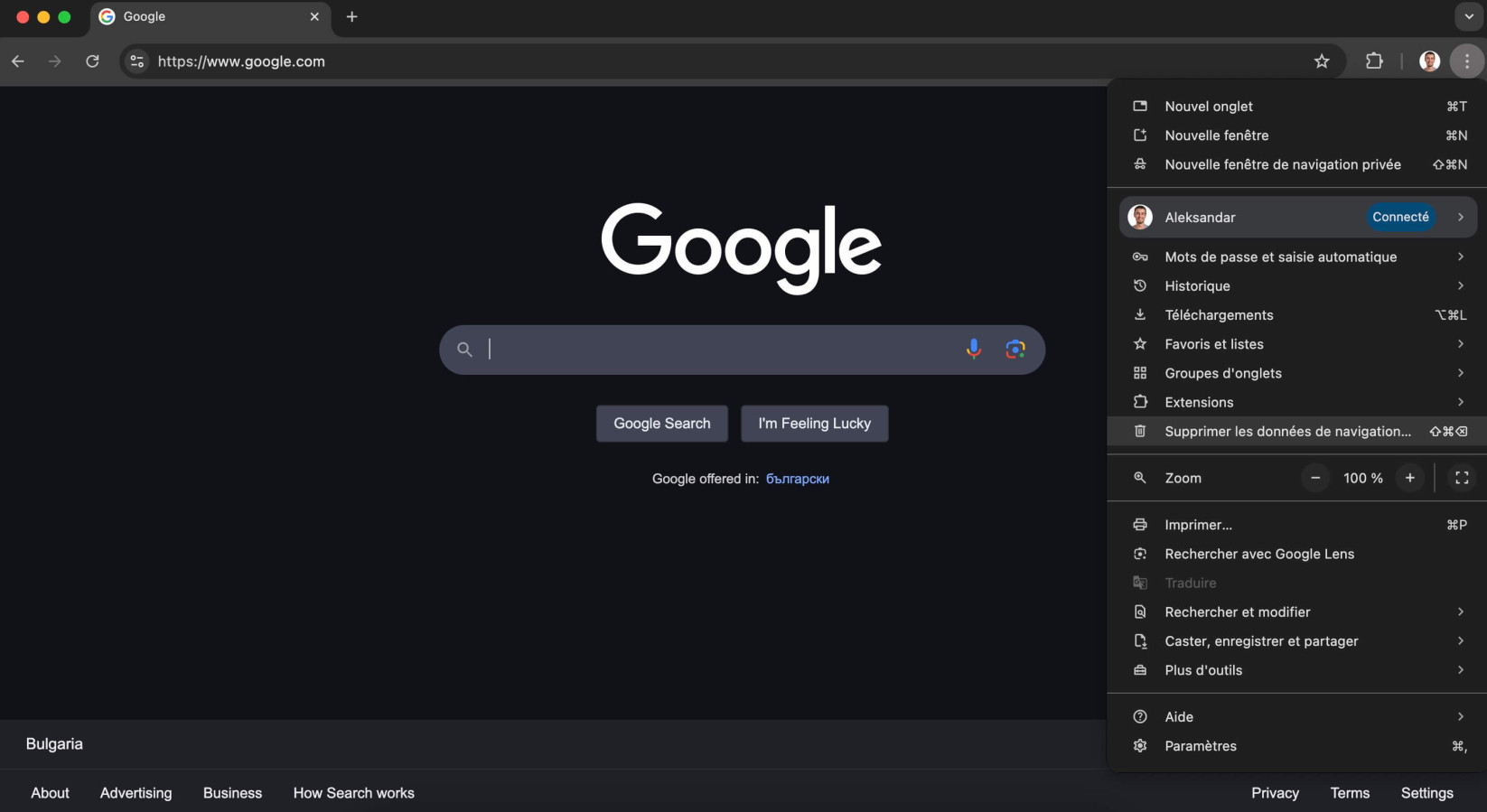Bookmark this page with the star icon
Screen dimensions: 1487x812
(1322, 61)
